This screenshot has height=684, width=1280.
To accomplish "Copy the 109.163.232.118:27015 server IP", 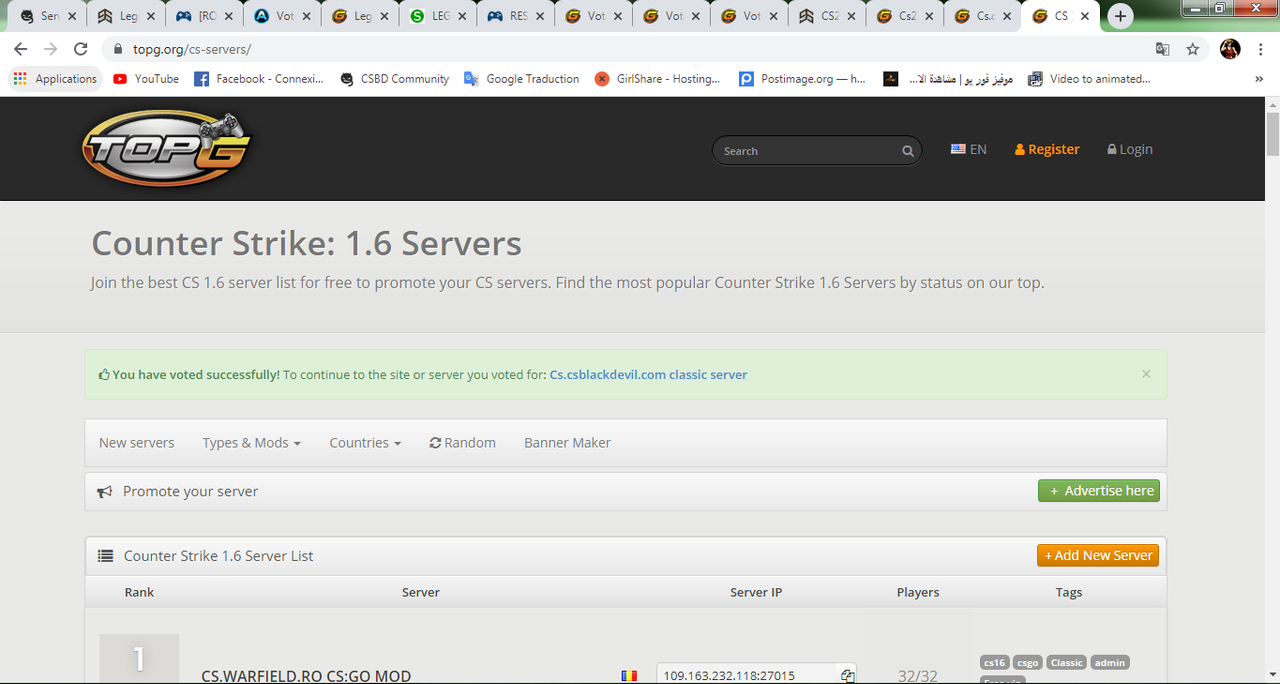I will pos(847,676).
